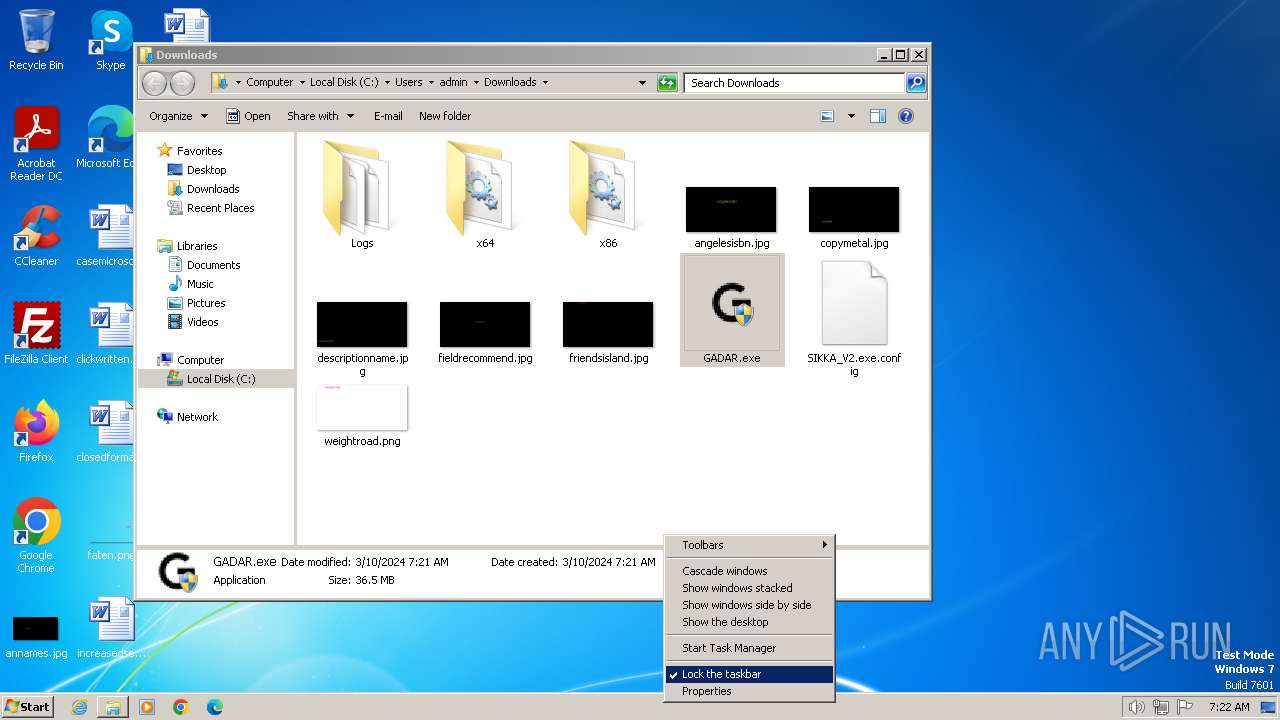Open Documents library
The image size is (1280, 720).
tap(213, 265)
